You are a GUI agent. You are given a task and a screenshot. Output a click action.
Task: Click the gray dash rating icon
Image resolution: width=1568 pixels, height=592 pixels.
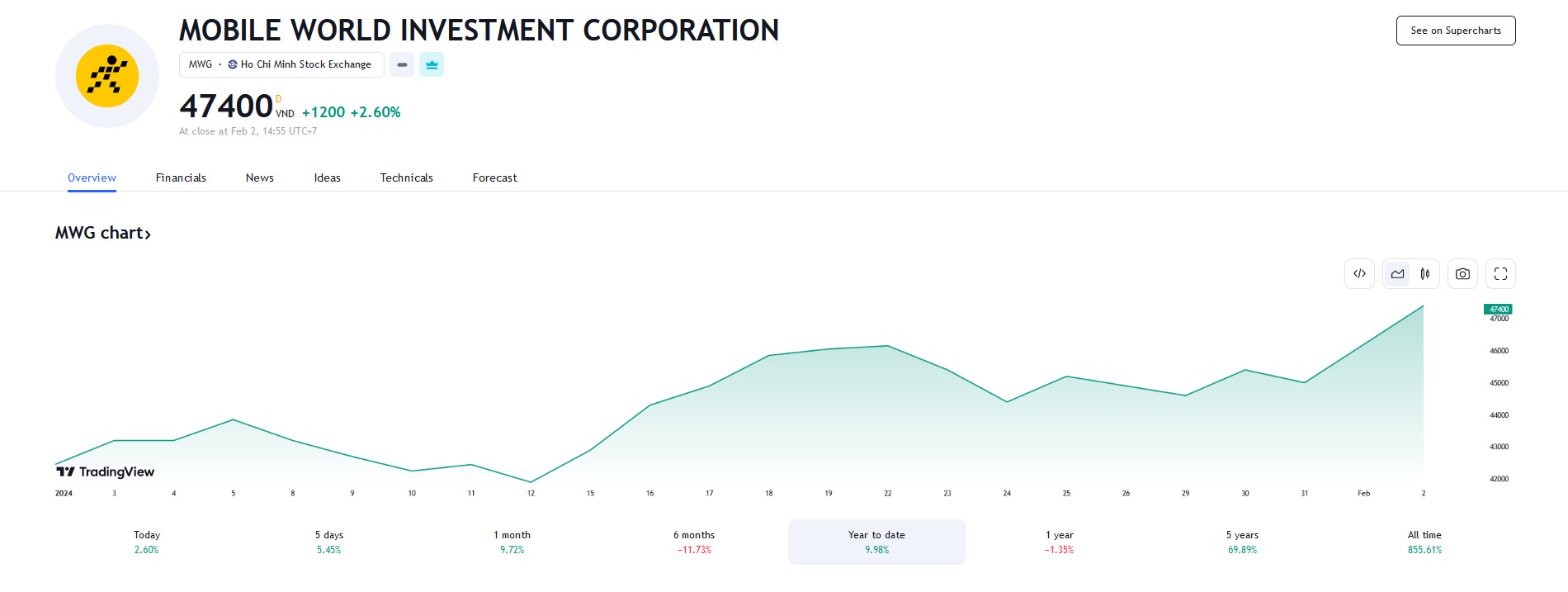point(402,64)
